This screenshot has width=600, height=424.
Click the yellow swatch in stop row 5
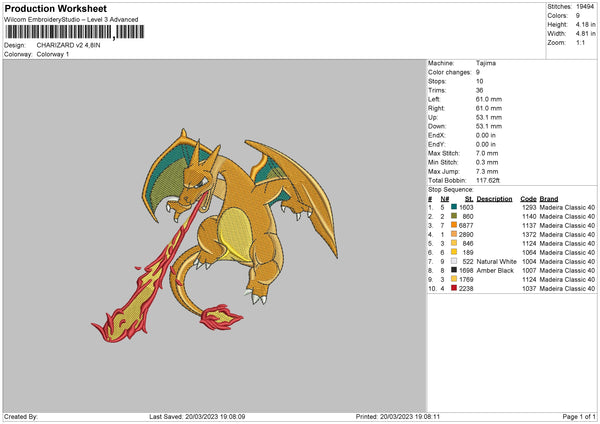(x=454, y=243)
